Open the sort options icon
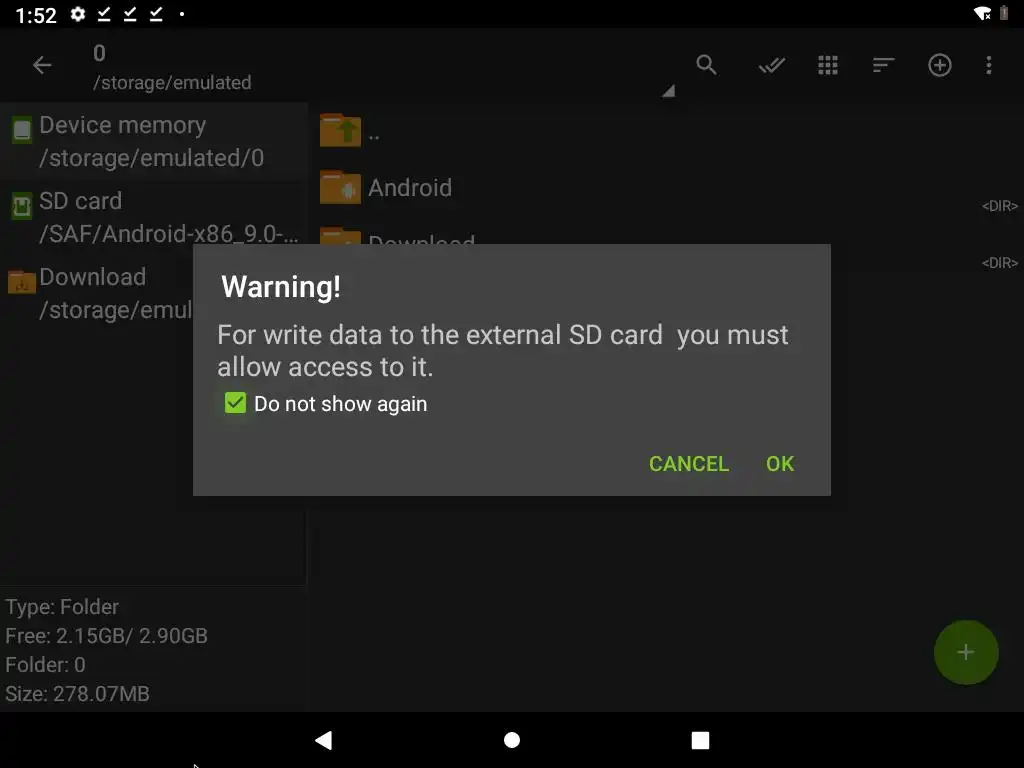 (883, 65)
